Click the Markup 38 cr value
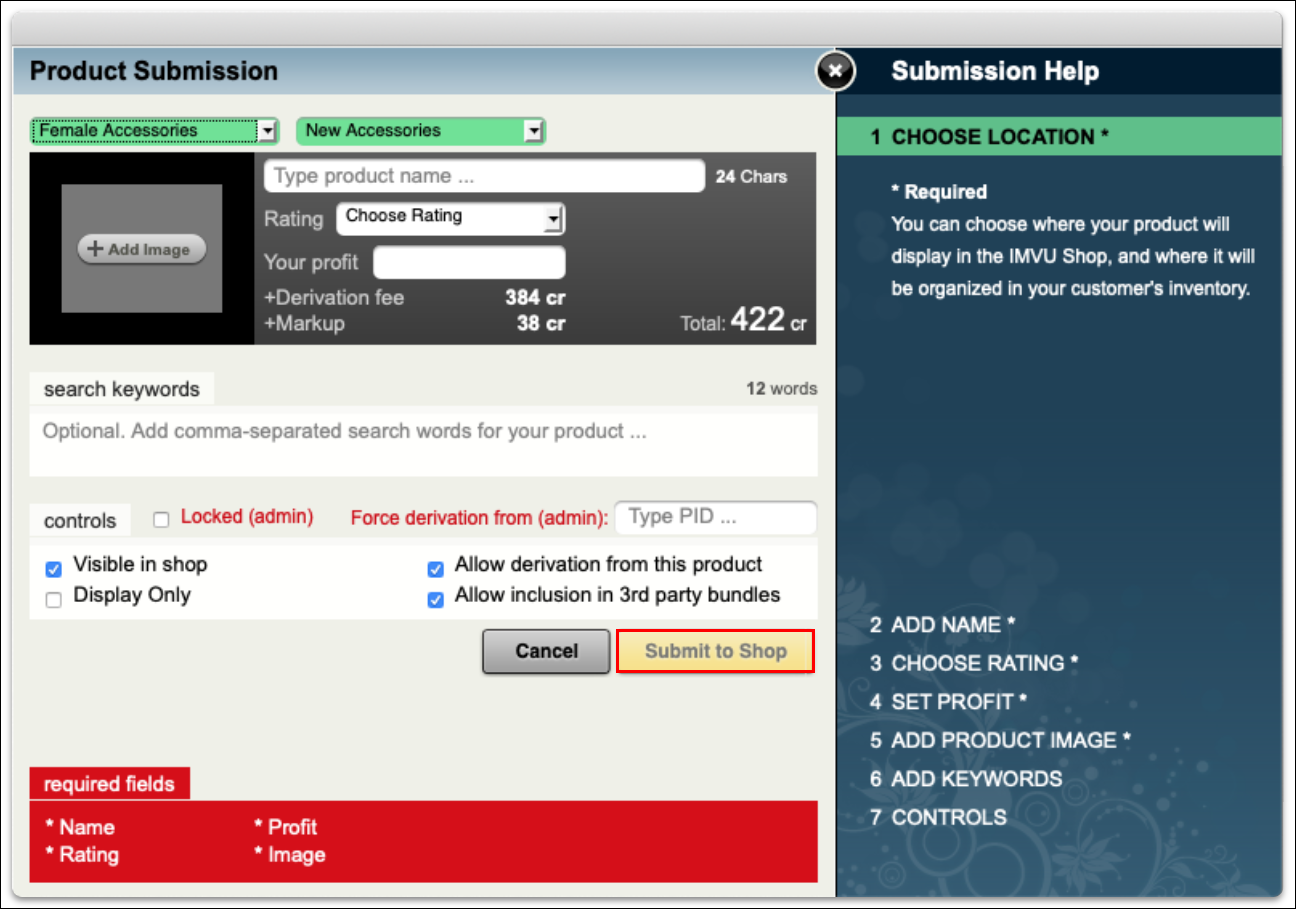 click(541, 324)
